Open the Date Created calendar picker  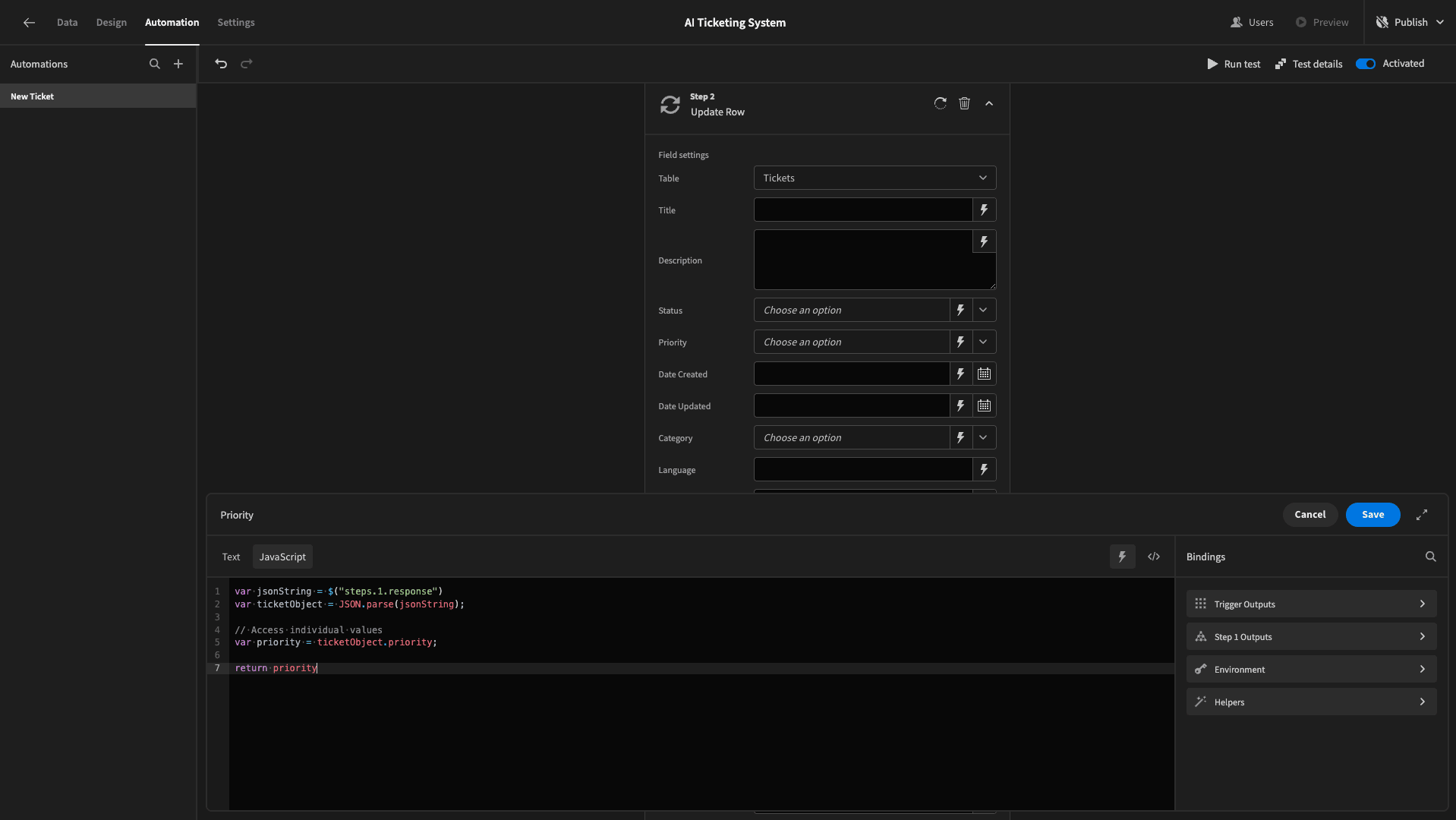pyautogui.click(x=984, y=374)
